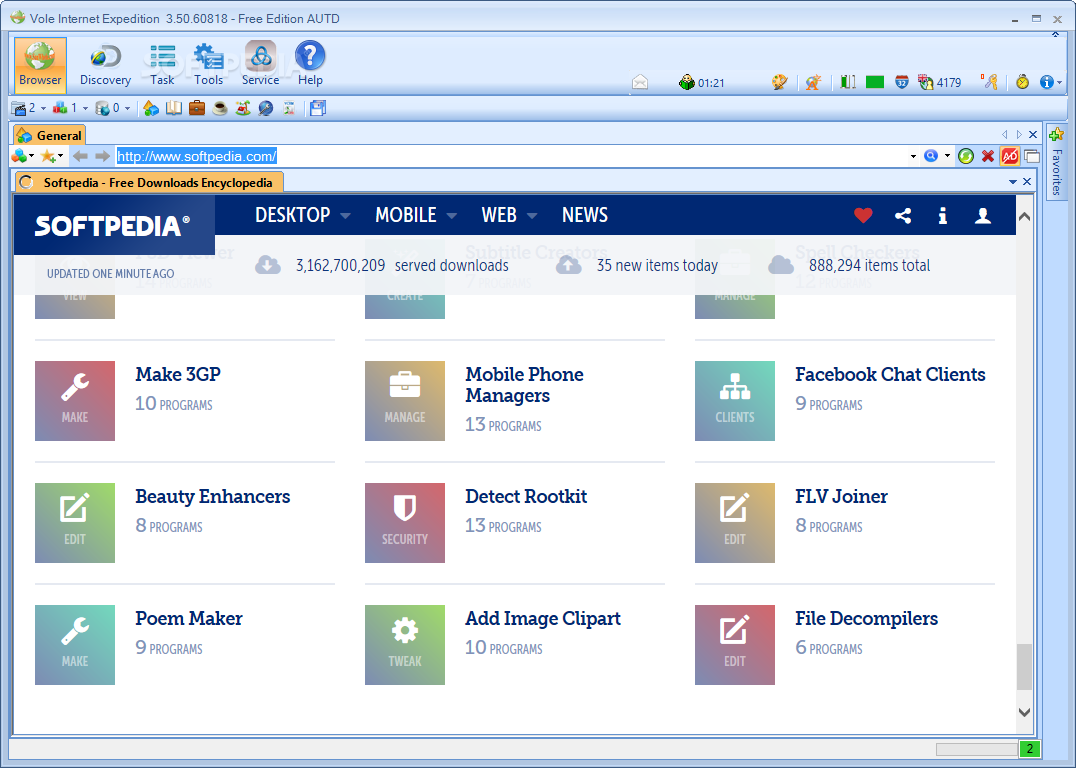Open the DESKTOP menu
The width and height of the screenshot is (1076, 768).
[x=303, y=215]
